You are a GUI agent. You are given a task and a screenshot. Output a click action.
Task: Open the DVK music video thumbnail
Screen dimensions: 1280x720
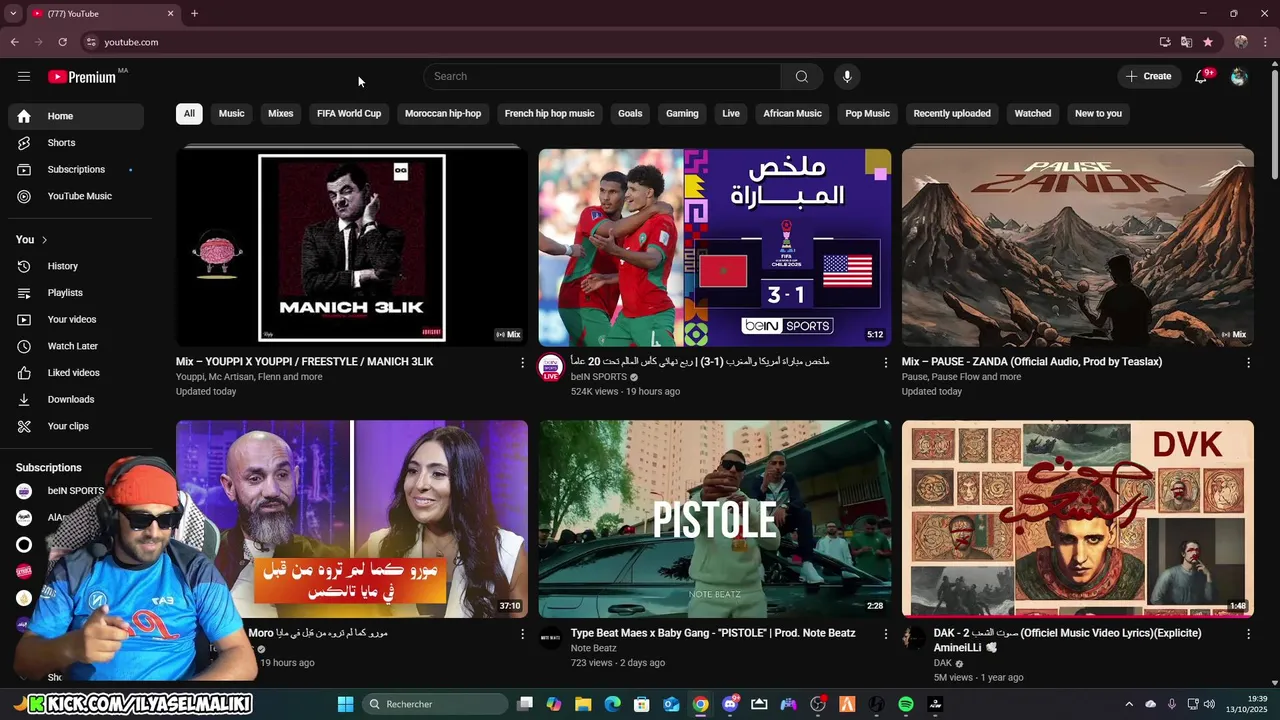(x=1078, y=519)
